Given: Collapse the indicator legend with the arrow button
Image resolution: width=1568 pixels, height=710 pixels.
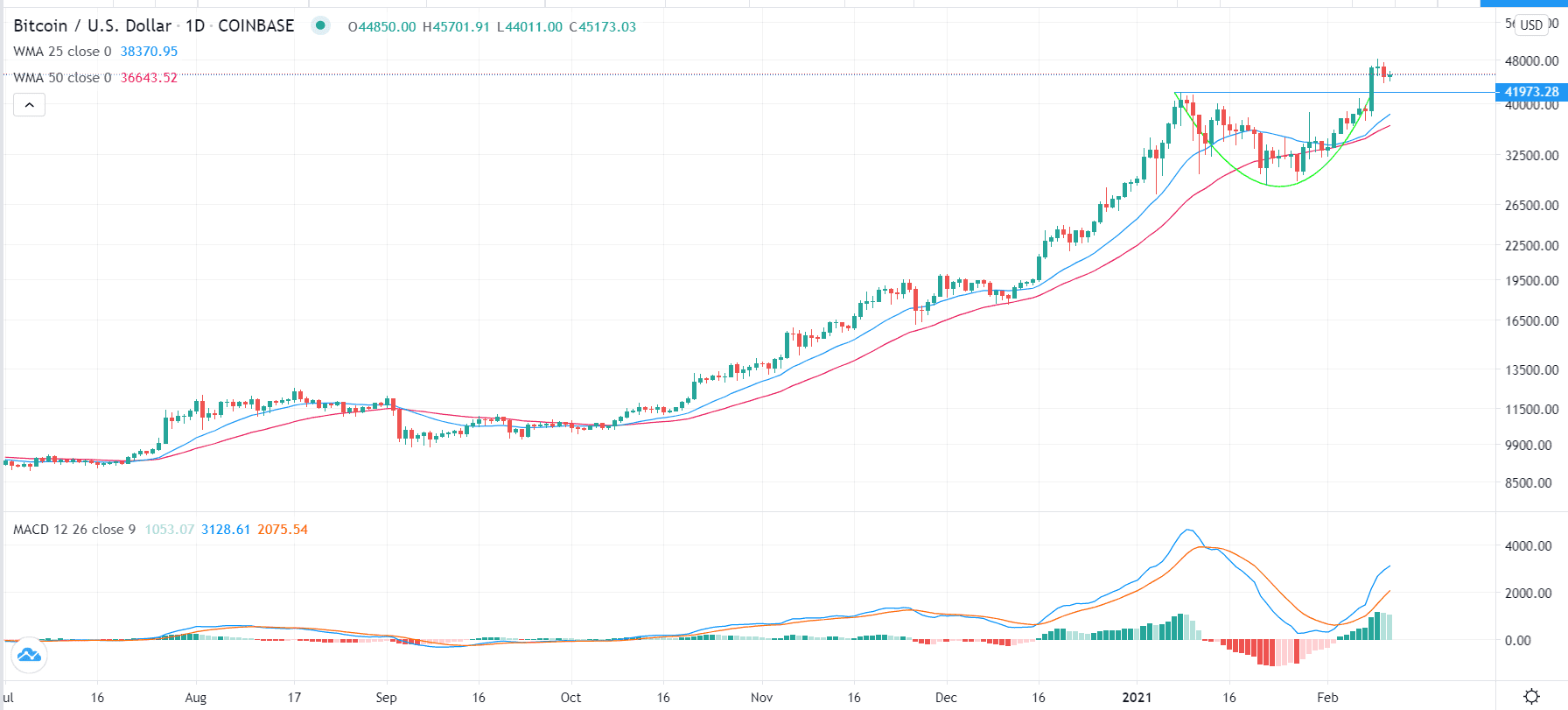Looking at the screenshot, I should click(29, 104).
